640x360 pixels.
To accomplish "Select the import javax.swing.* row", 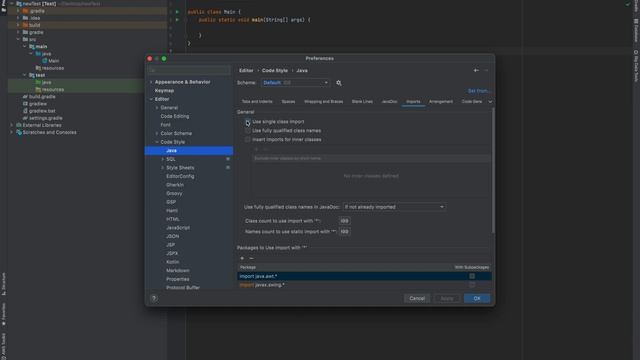I will coord(364,285).
